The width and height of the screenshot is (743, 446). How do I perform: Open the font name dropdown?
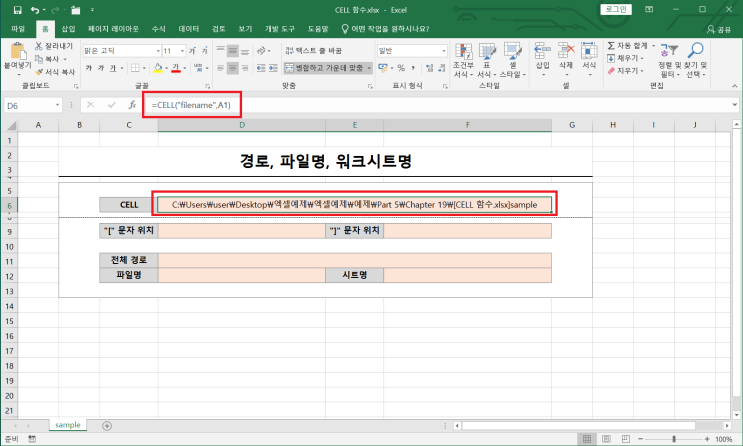(158, 51)
